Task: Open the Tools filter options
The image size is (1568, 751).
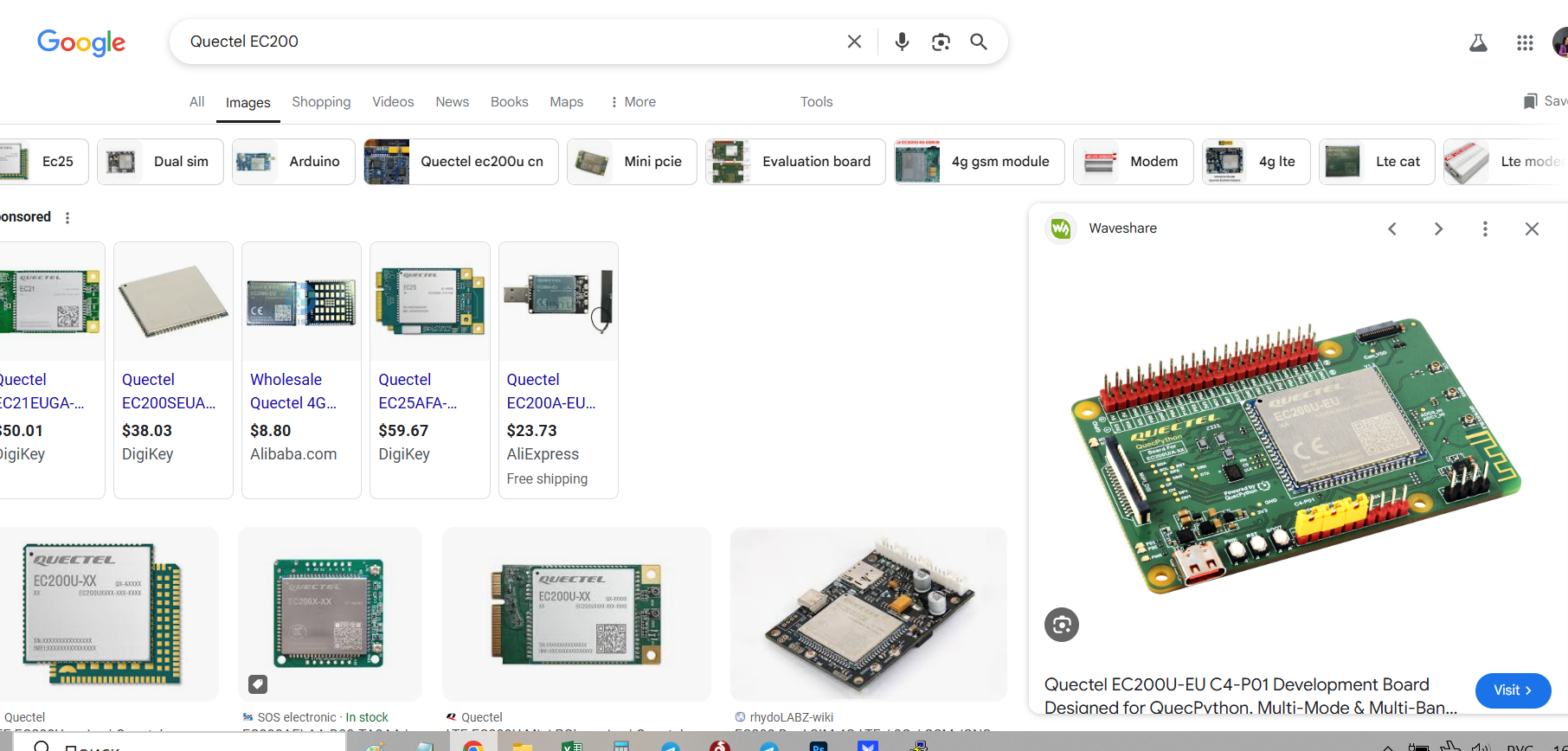Action: pos(816,102)
